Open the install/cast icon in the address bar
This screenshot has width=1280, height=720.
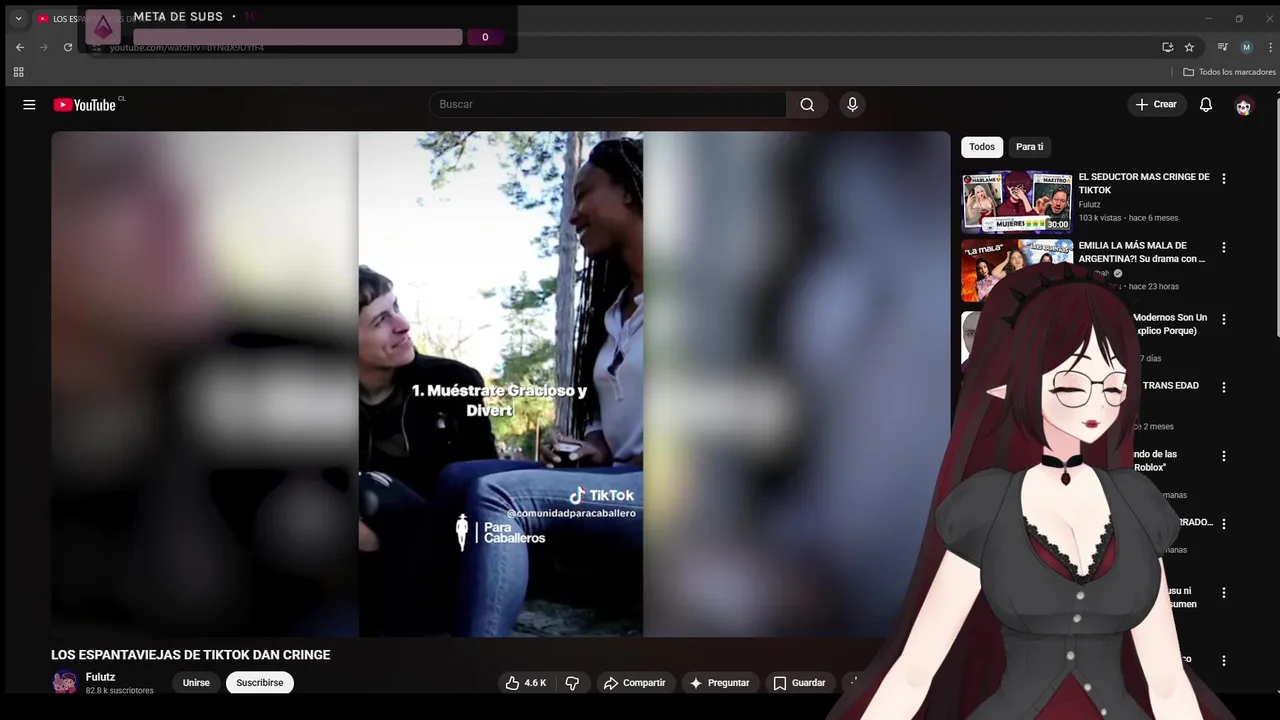(1167, 47)
